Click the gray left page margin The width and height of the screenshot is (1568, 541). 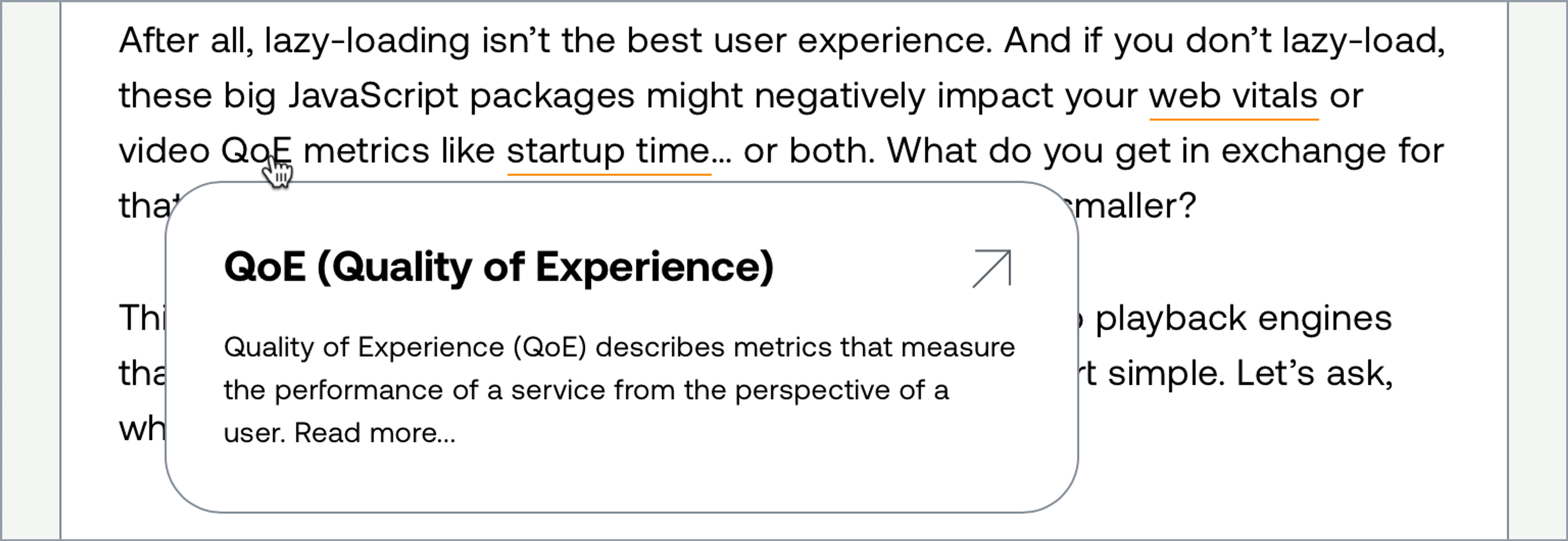31,270
